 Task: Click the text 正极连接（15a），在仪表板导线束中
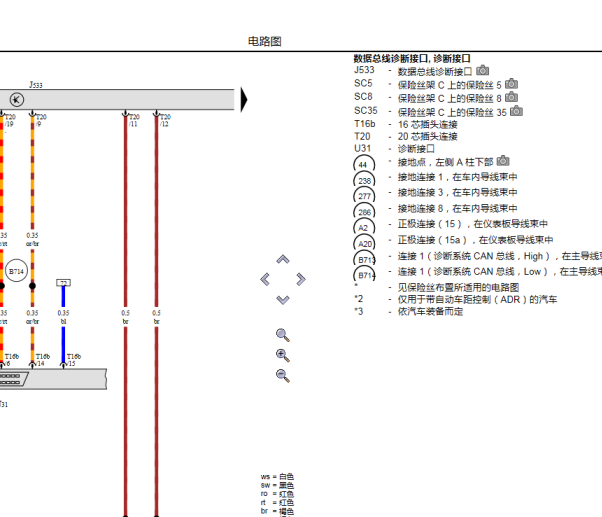[x=475, y=240]
